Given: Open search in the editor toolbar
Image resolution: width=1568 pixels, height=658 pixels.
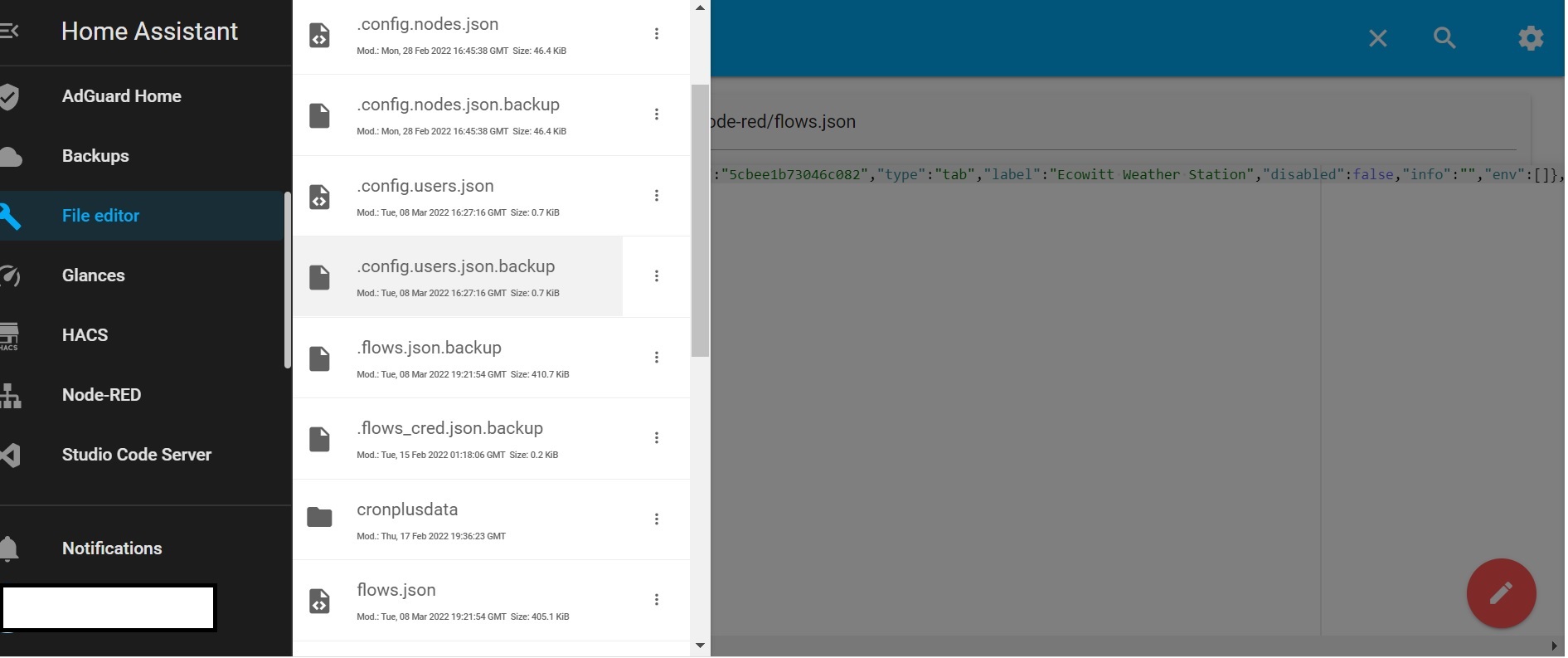Looking at the screenshot, I should click(1444, 38).
